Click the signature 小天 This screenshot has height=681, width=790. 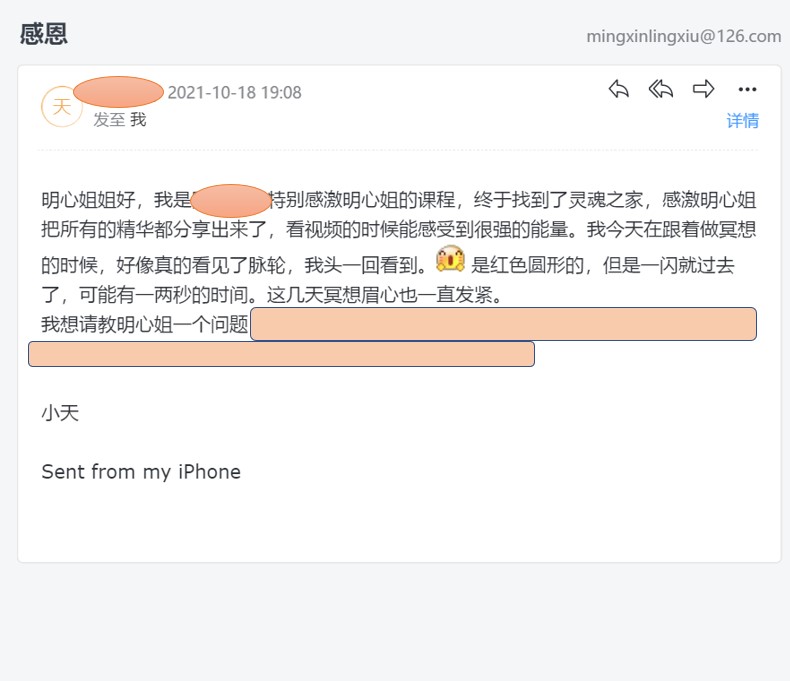click(60, 413)
